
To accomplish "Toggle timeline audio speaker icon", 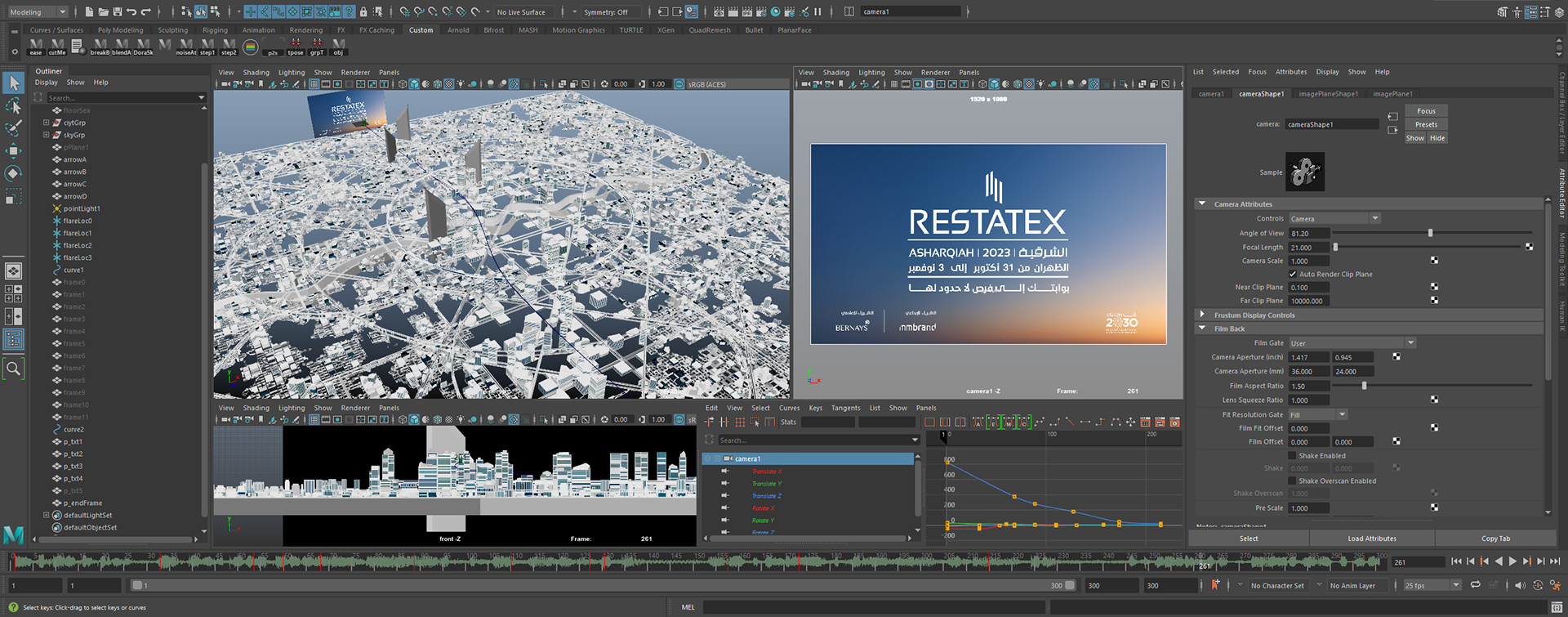I will tap(1519, 585).
